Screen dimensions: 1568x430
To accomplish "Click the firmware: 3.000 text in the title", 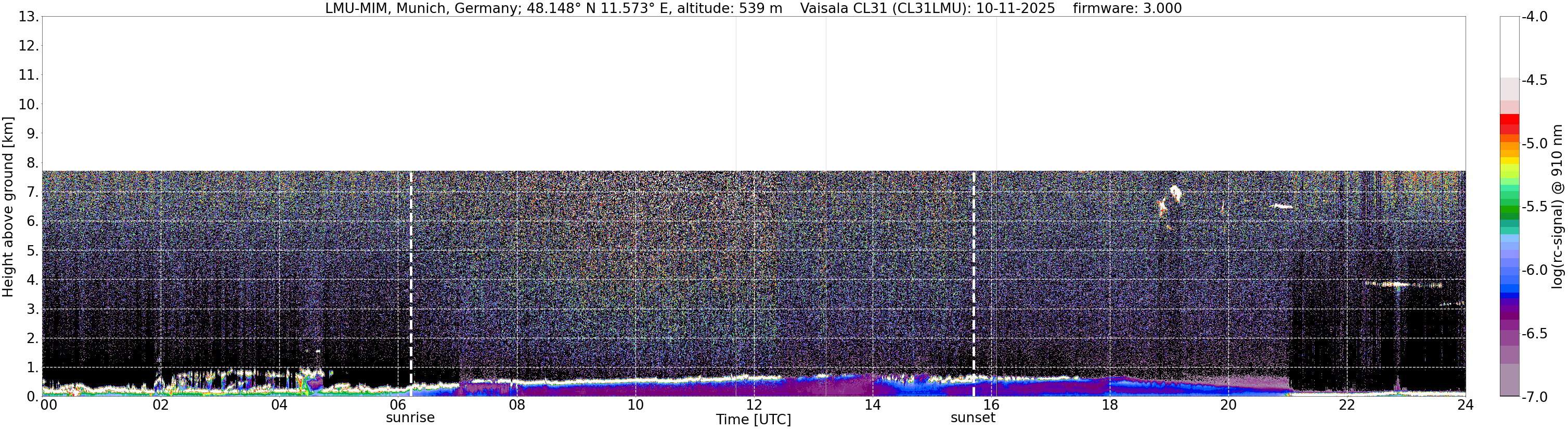I will pos(1128,8).
